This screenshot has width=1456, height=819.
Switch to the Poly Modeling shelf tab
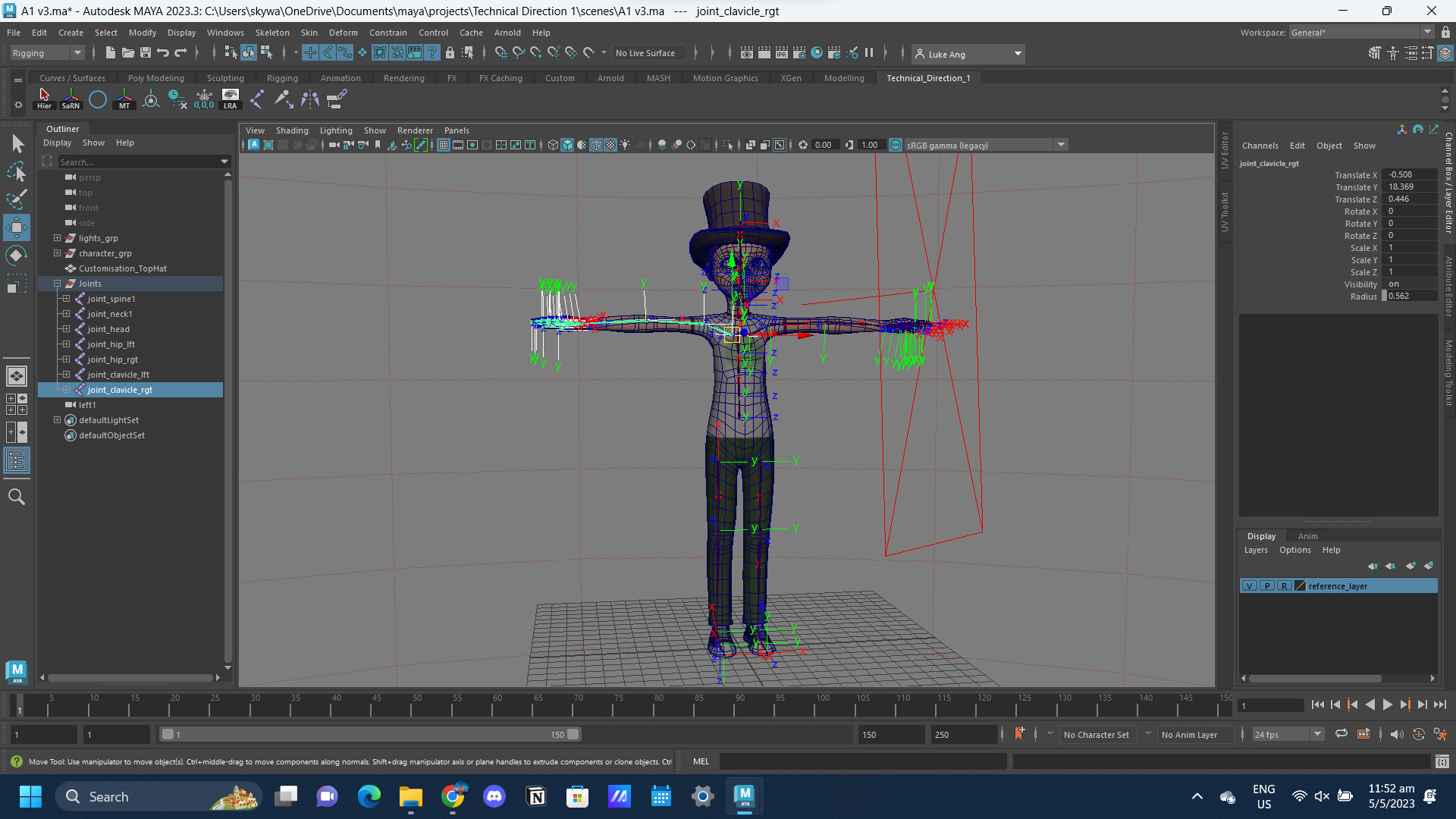(155, 77)
